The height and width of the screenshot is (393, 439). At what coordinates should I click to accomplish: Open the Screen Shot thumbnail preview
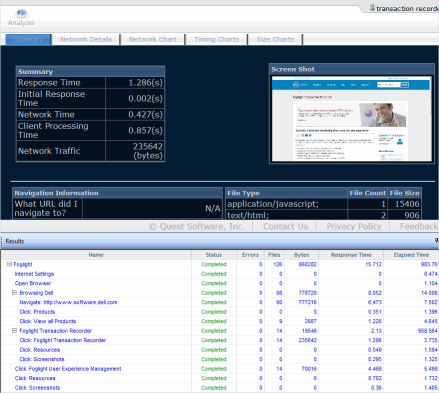coord(351,119)
